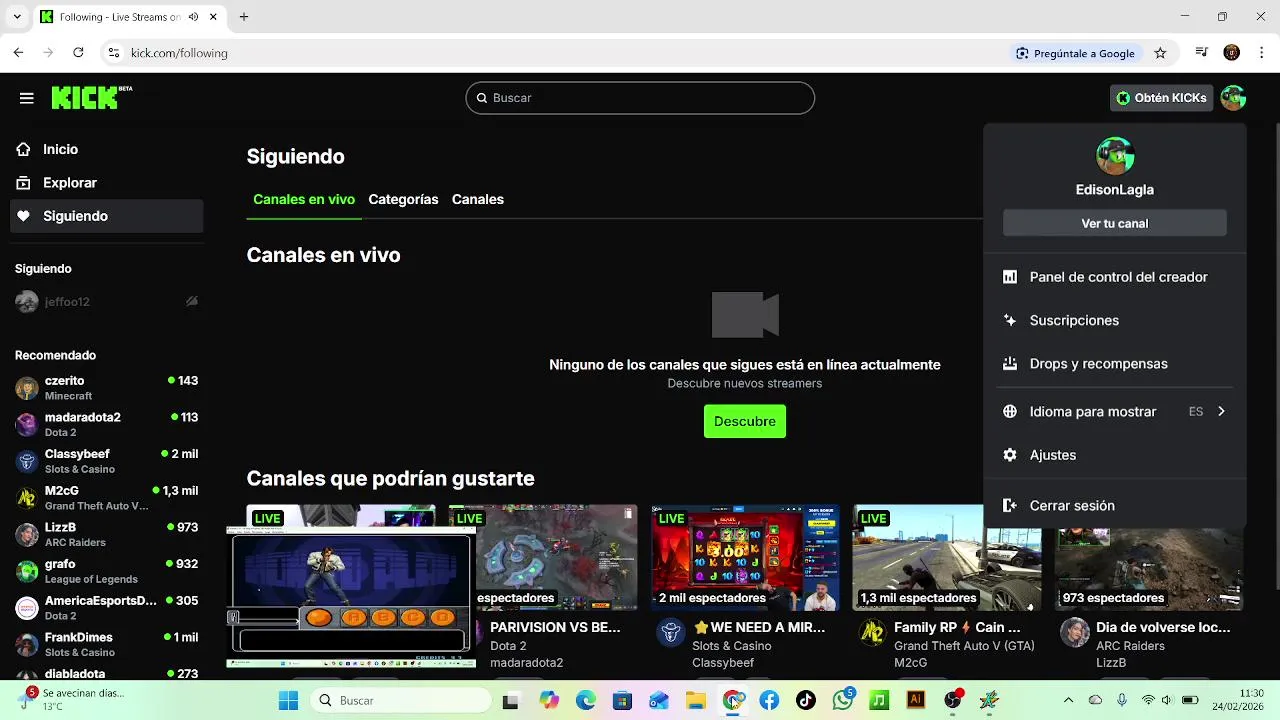Open LizzB in Recomendado list
This screenshot has width=1280, height=720.
107,534
